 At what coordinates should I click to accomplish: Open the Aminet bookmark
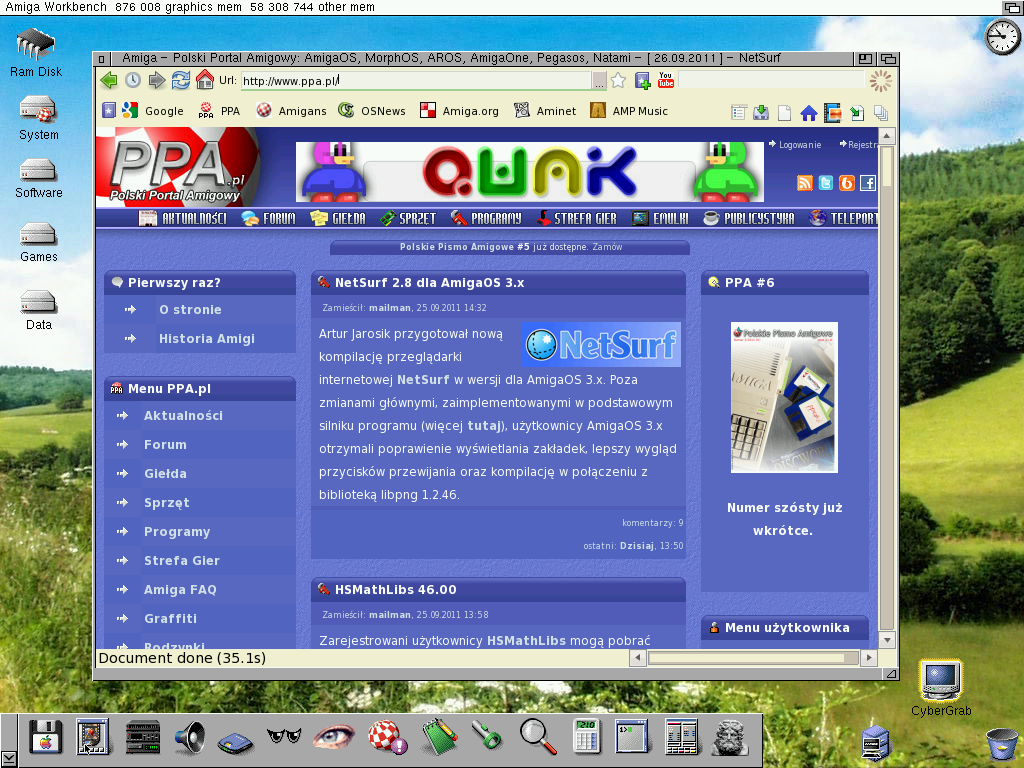[545, 111]
